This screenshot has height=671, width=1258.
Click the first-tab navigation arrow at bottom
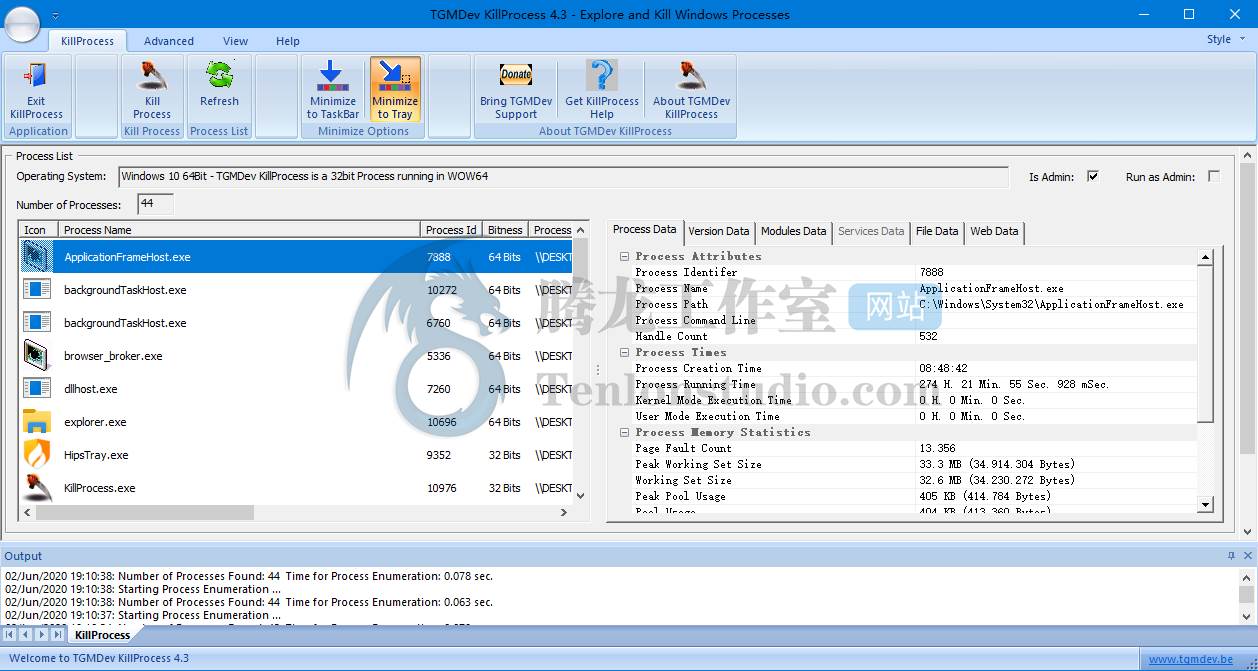pos(10,635)
